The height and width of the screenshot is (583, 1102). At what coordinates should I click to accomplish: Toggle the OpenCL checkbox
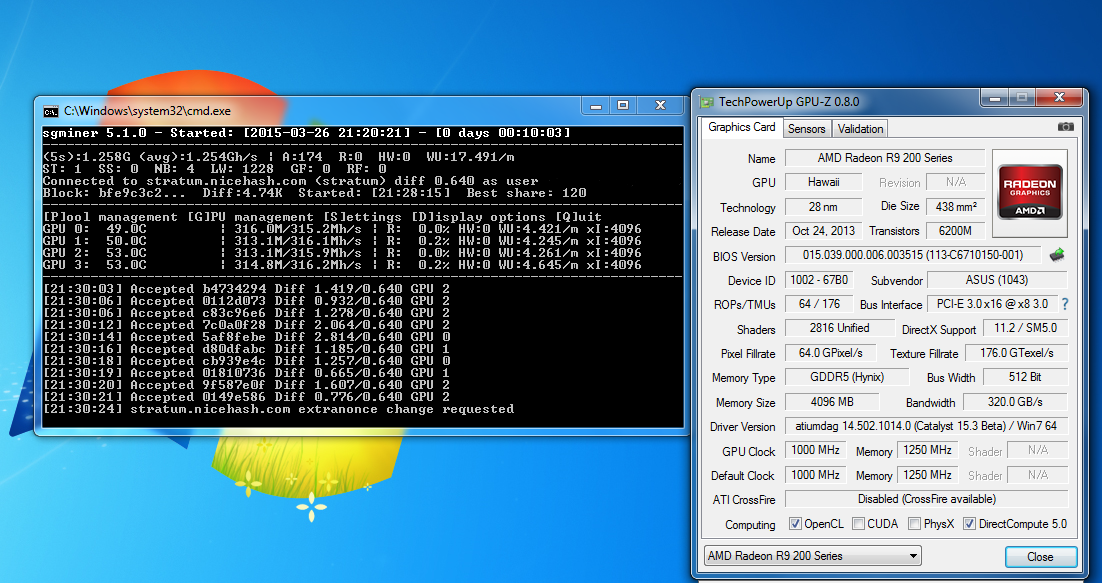coord(795,523)
